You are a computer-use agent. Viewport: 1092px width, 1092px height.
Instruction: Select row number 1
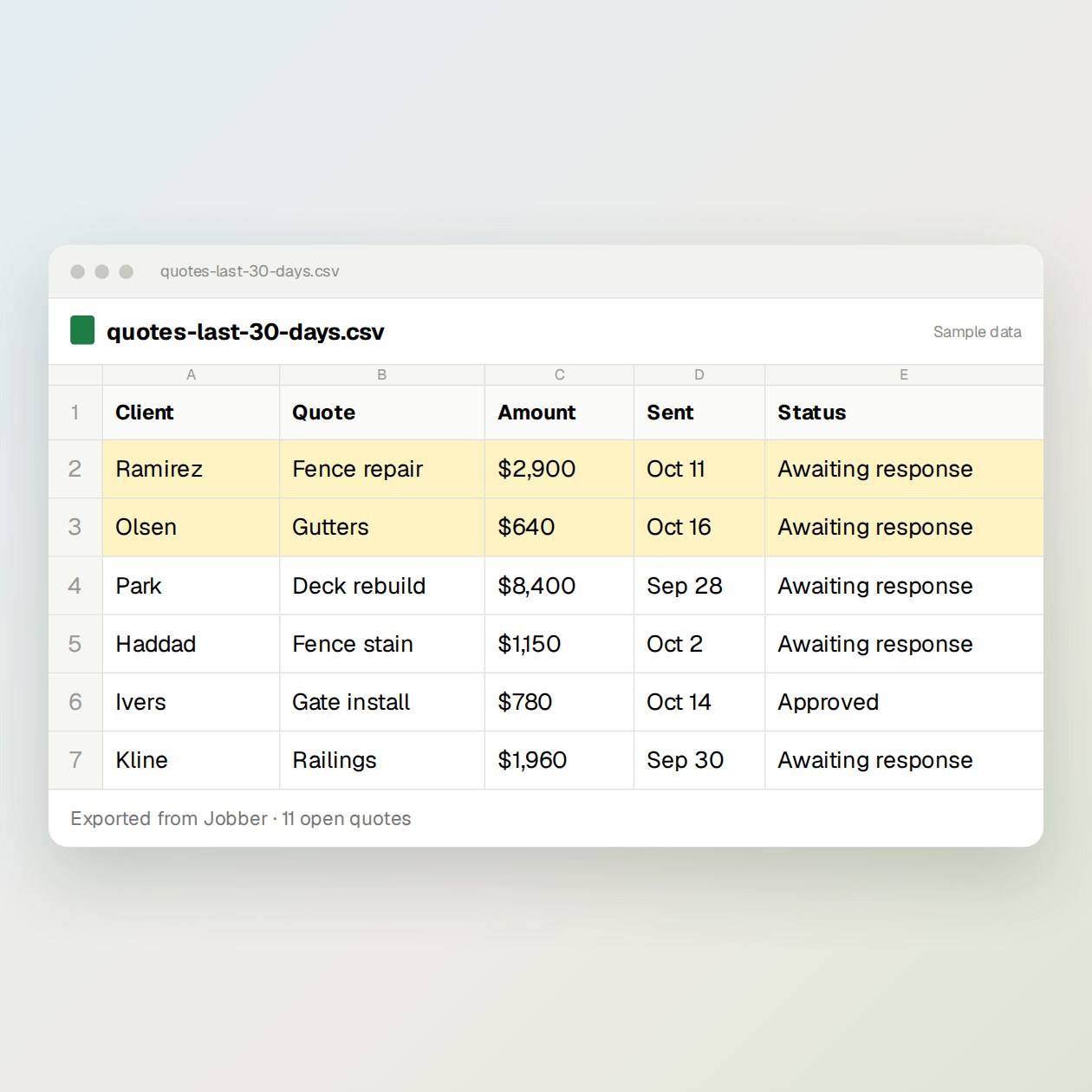click(x=75, y=413)
